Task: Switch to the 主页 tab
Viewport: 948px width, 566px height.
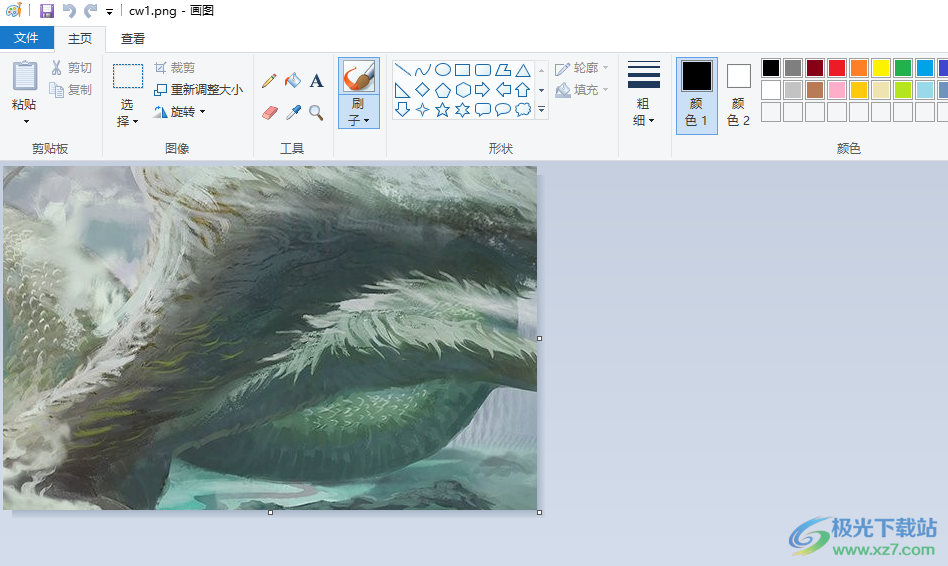Action: [80, 39]
